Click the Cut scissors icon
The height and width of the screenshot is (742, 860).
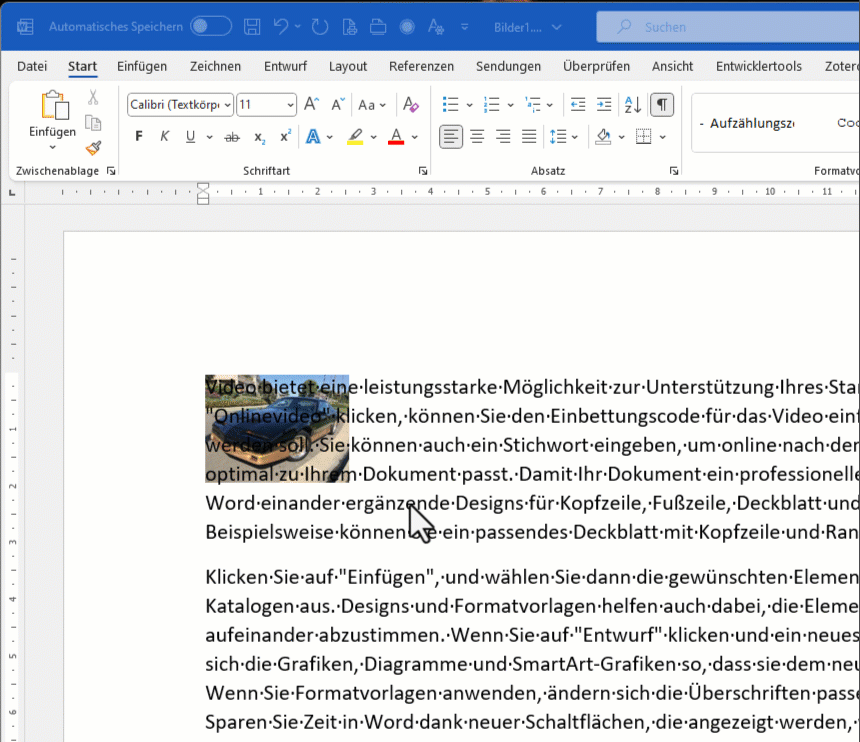click(93, 98)
